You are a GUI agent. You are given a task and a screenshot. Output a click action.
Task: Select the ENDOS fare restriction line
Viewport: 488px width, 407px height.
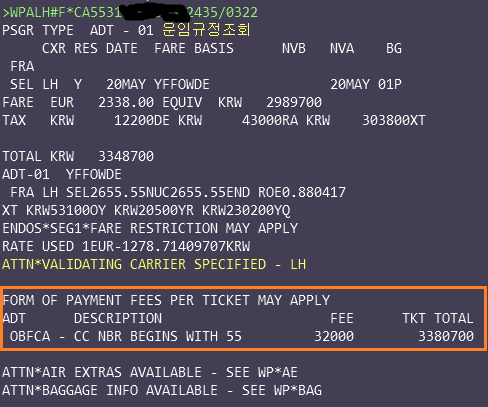click(x=150, y=228)
